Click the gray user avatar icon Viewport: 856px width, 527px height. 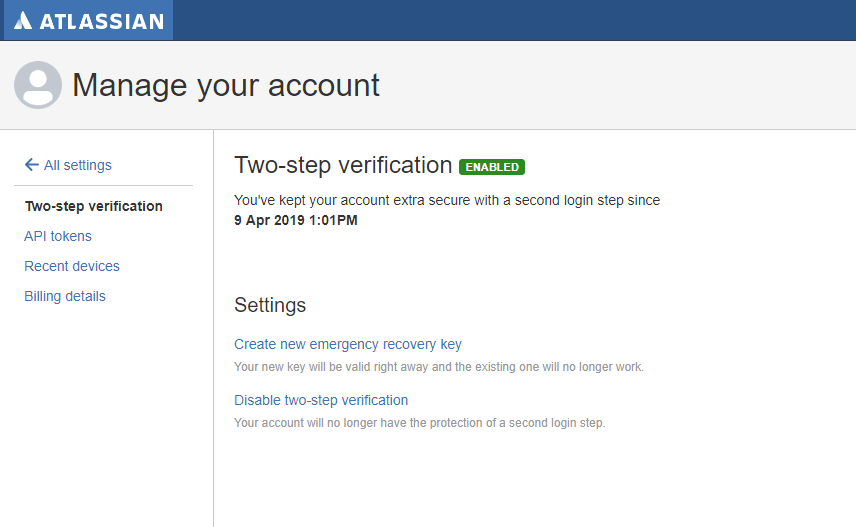coord(38,85)
